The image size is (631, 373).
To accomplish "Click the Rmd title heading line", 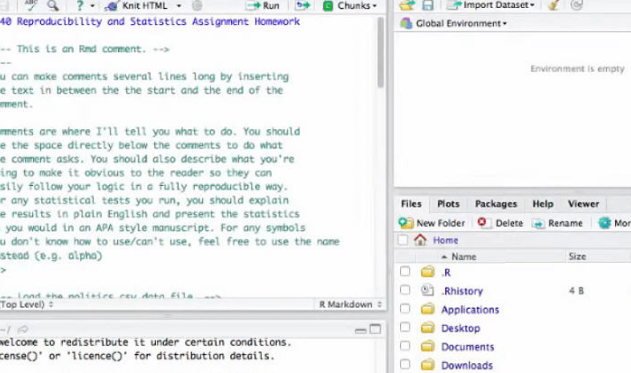I will (150, 21).
